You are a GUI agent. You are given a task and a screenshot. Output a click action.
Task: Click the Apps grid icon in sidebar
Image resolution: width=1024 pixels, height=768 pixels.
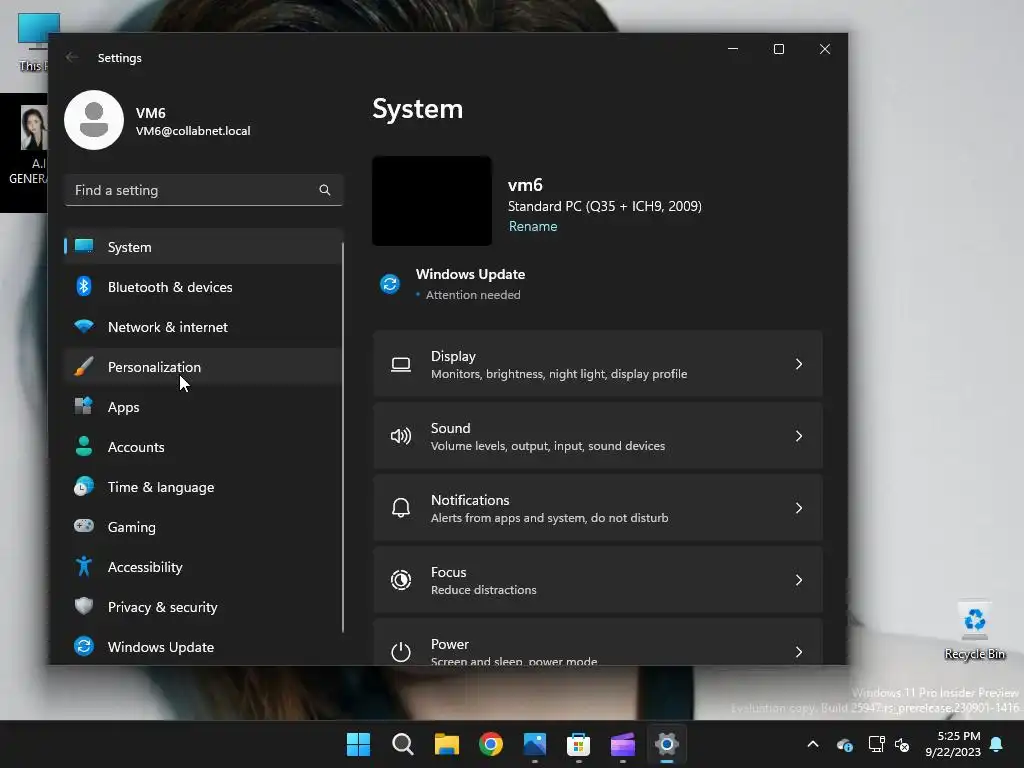84,406
